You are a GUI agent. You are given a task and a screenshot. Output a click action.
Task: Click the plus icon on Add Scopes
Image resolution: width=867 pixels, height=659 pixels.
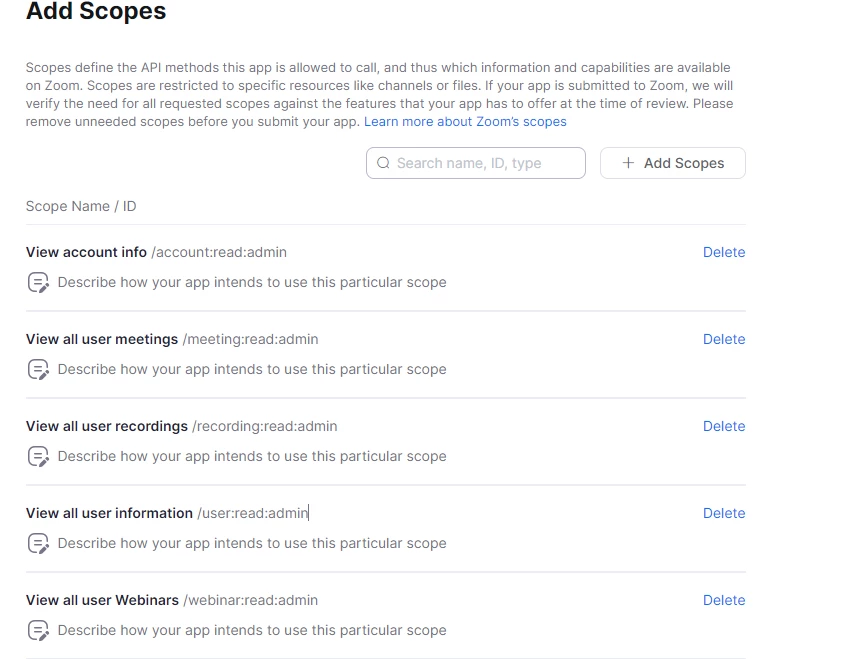(628, 163)
